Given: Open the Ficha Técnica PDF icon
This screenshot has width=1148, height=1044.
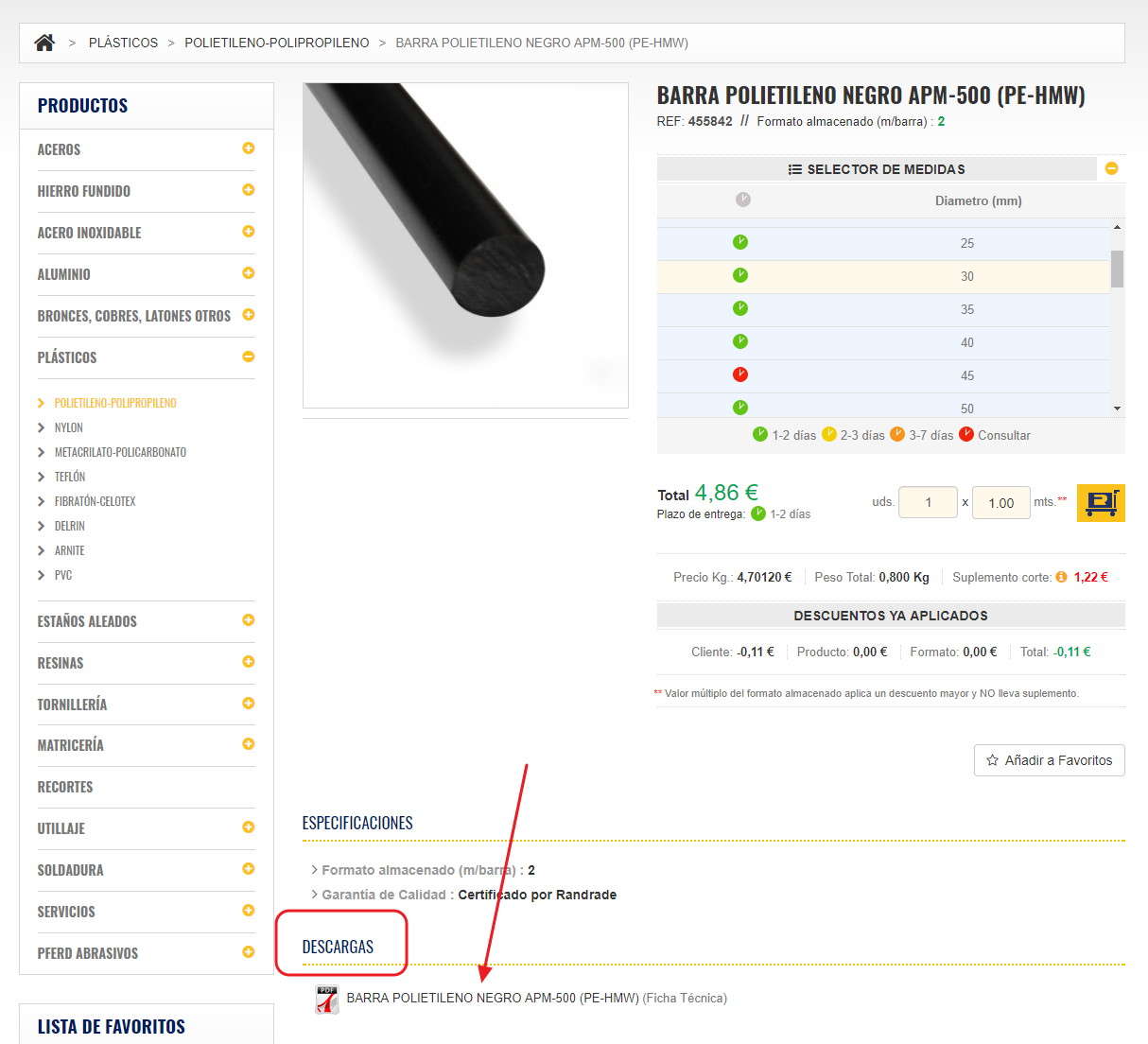Looking at the screenshot, I should tap(327, 1000).
